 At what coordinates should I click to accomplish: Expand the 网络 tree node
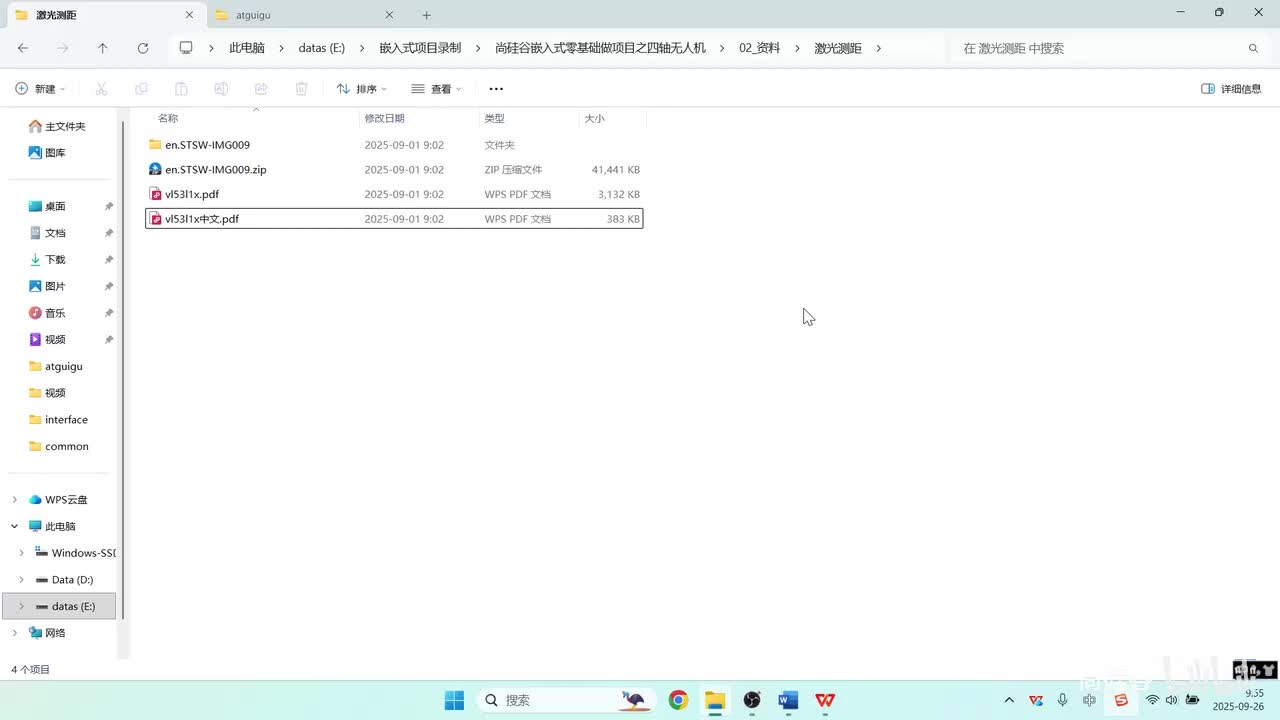[14, 633]
